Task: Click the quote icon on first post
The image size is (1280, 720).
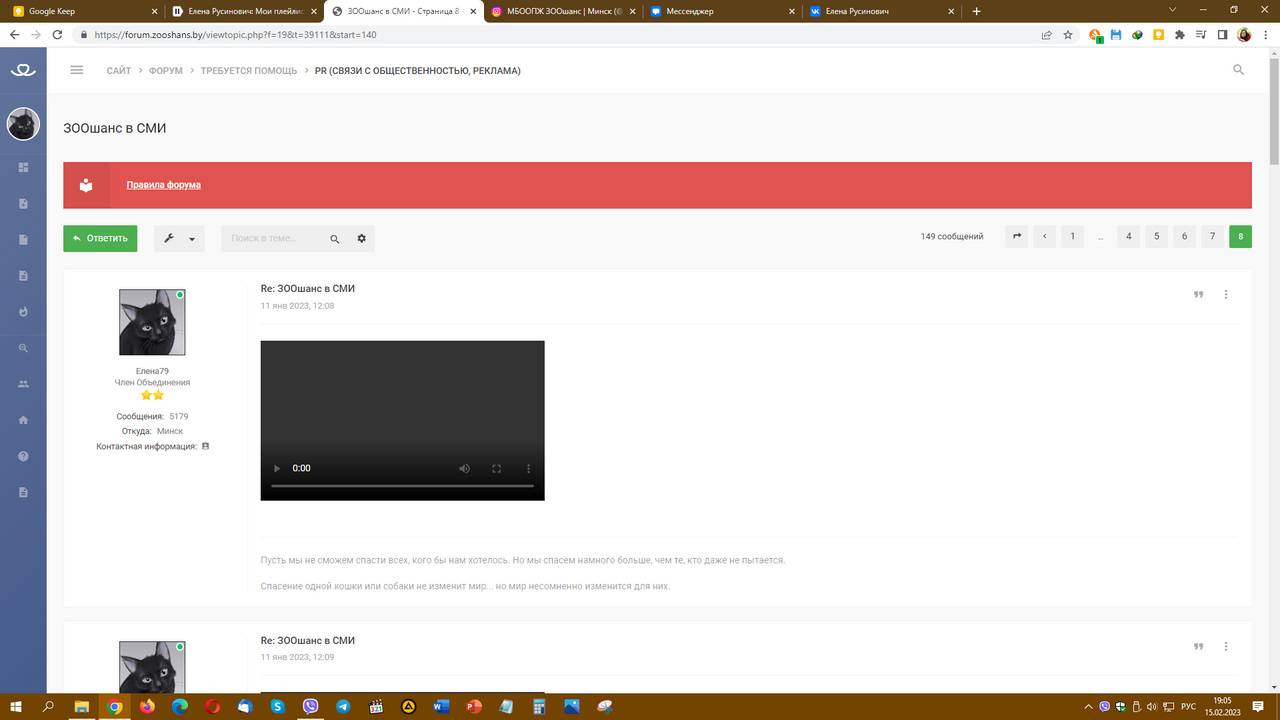Action: pyautogui.click(x=1198, y=295)
